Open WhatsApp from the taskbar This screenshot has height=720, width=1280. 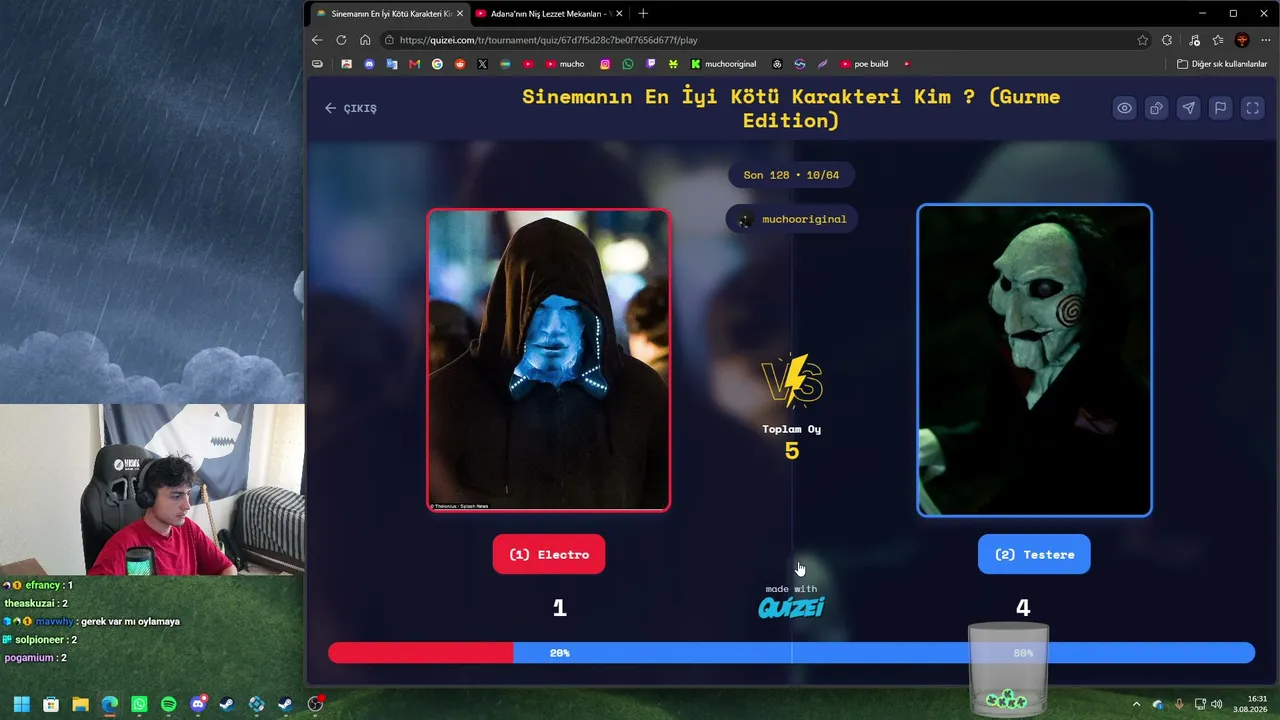tap(139, 704)
